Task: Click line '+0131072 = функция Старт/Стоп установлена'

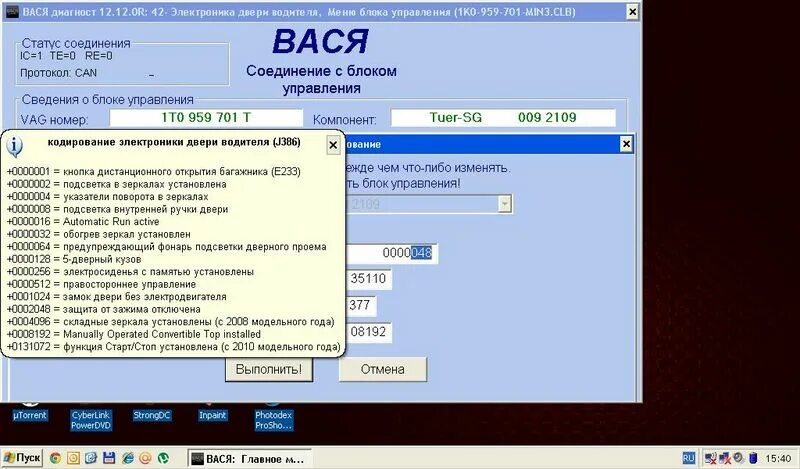Action: (x=173, y=347)
